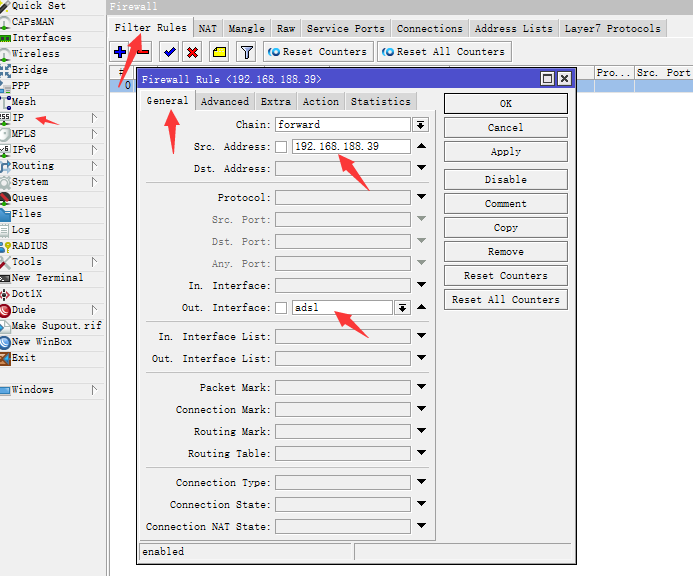693x576 pixels.
Task: Expand the Routing submenu in sidebar
Action: (x=94, y=166)
